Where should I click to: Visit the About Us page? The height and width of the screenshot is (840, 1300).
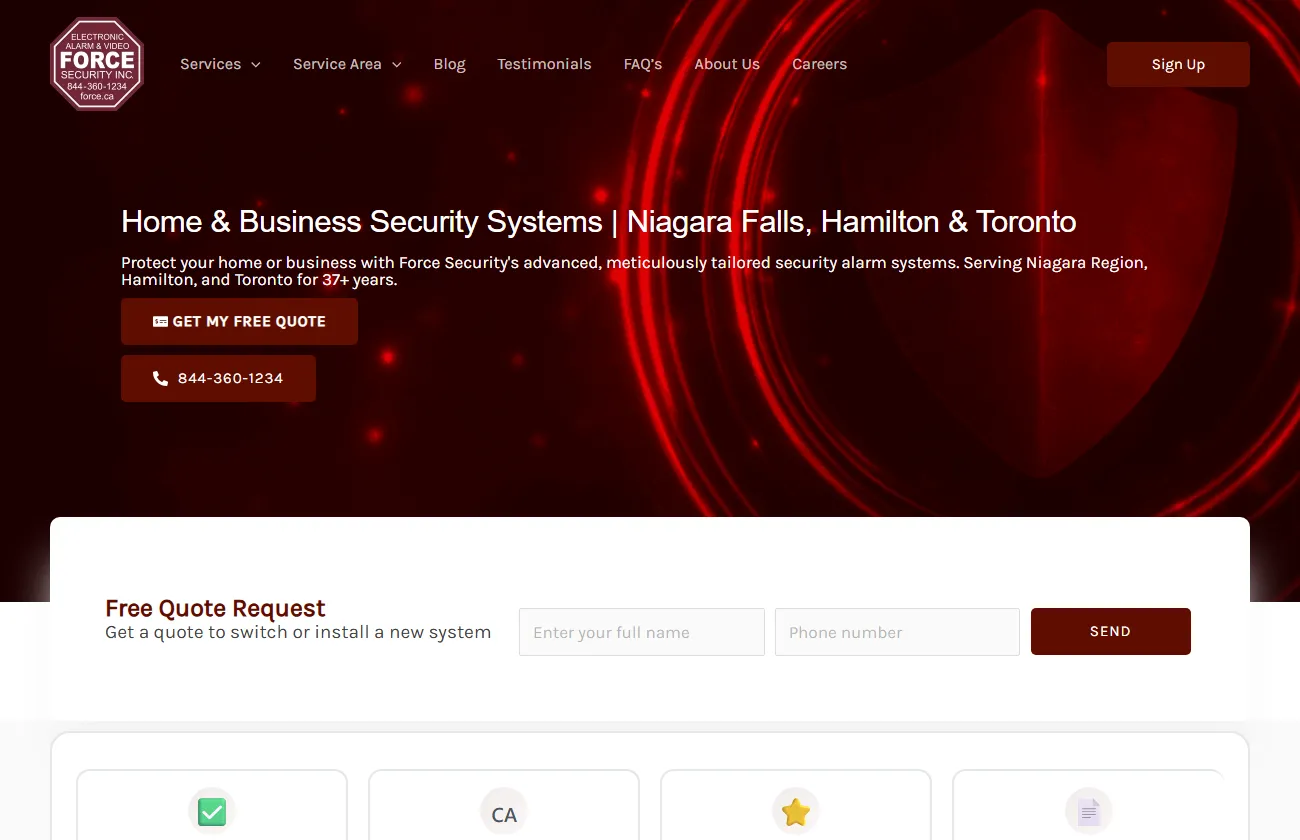(727, 64)
